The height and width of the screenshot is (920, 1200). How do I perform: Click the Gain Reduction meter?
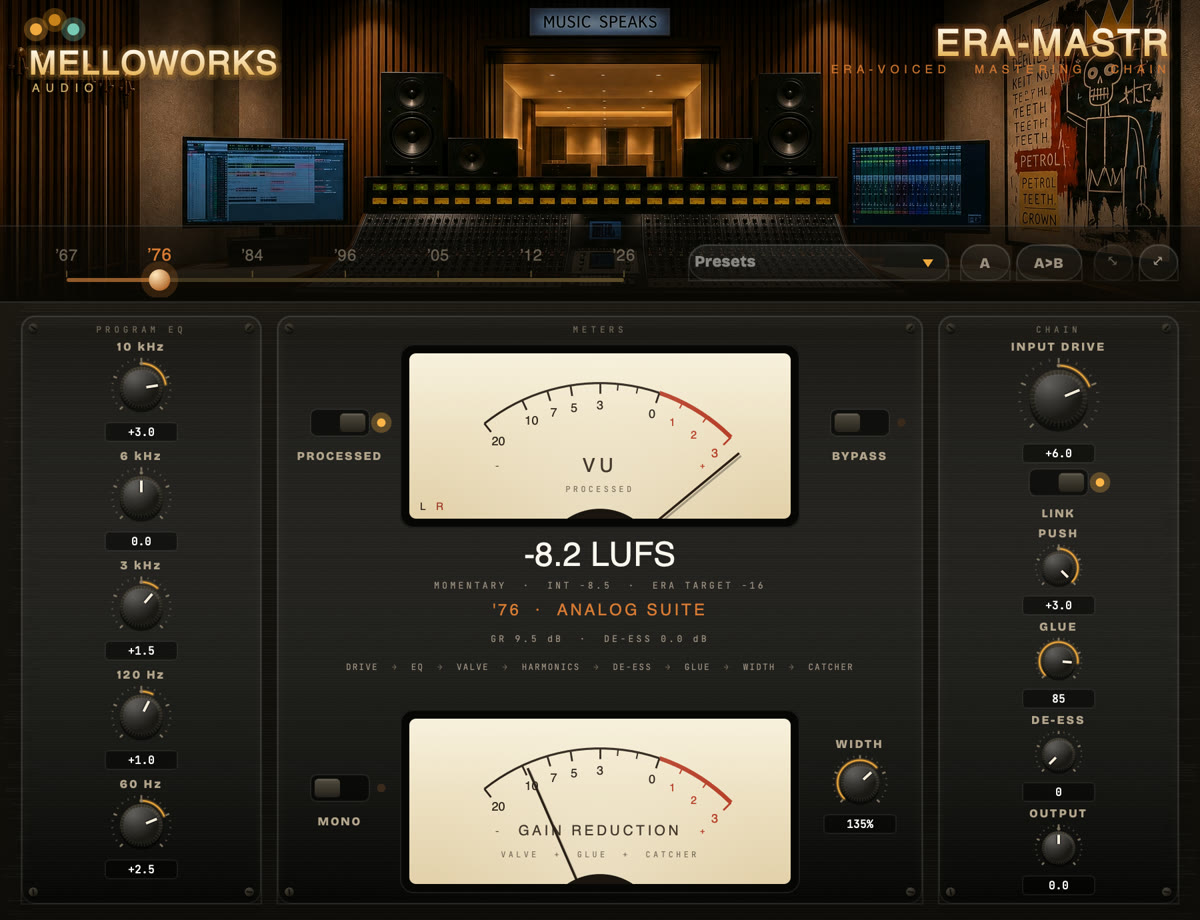[600, 801]
